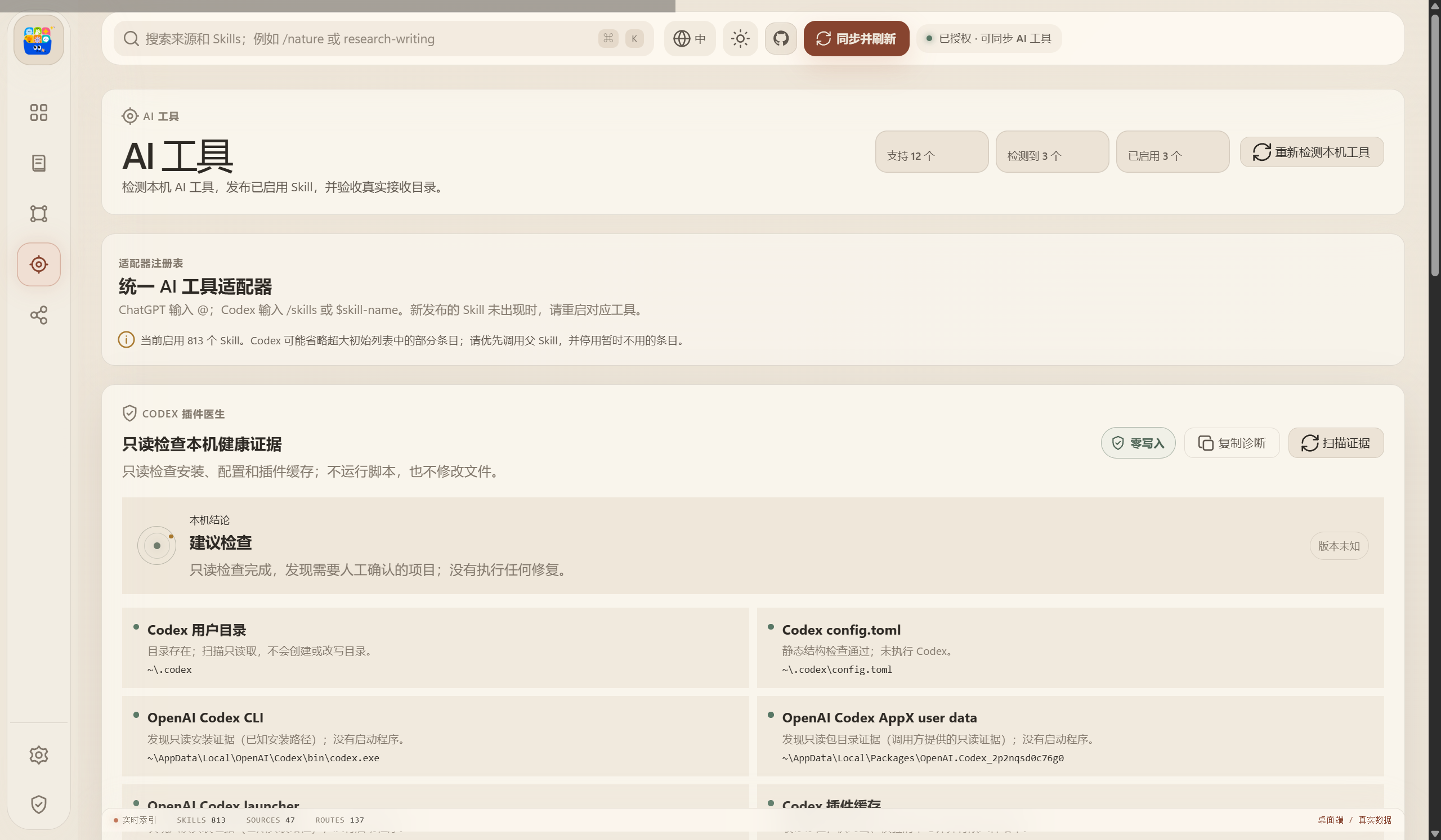Click OpenAI Codex AppX user data heading
Viewport: 1441px width, 840px height.
coord(879,718)
